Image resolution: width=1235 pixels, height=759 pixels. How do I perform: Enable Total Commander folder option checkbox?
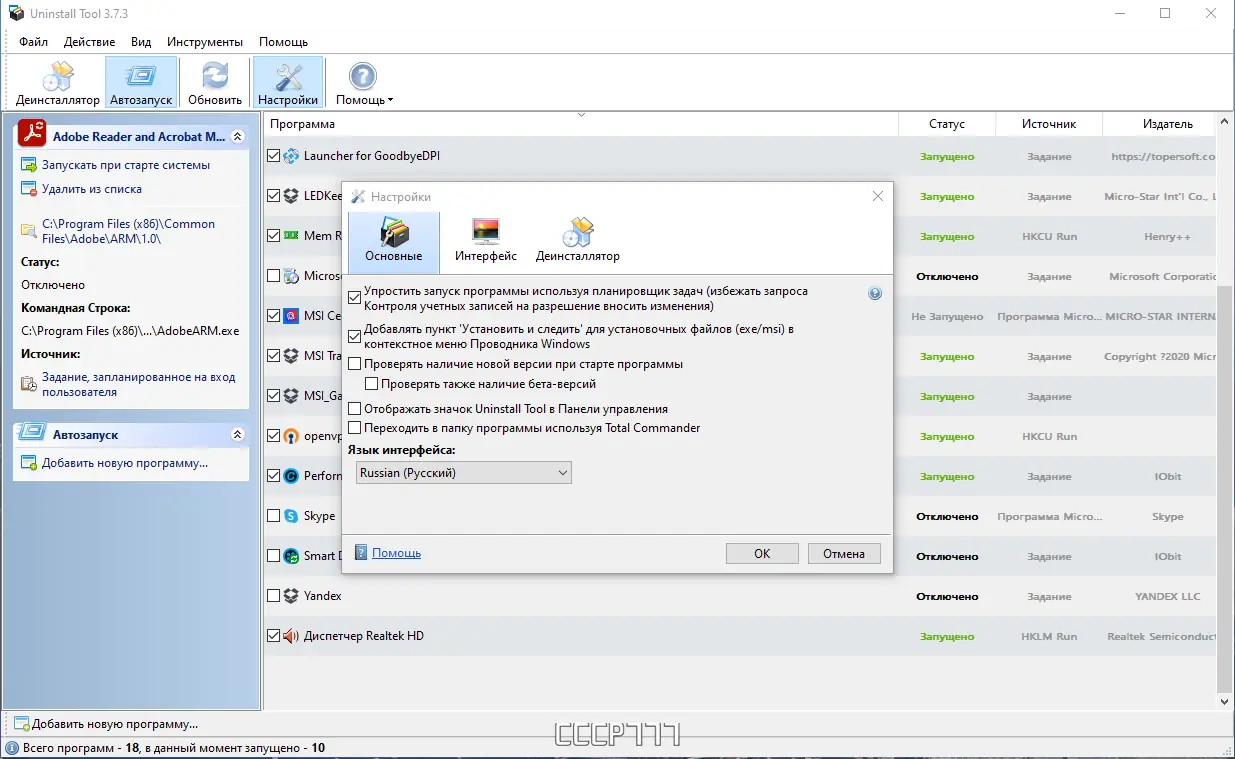pyautogui.click(x=354, y=428)
